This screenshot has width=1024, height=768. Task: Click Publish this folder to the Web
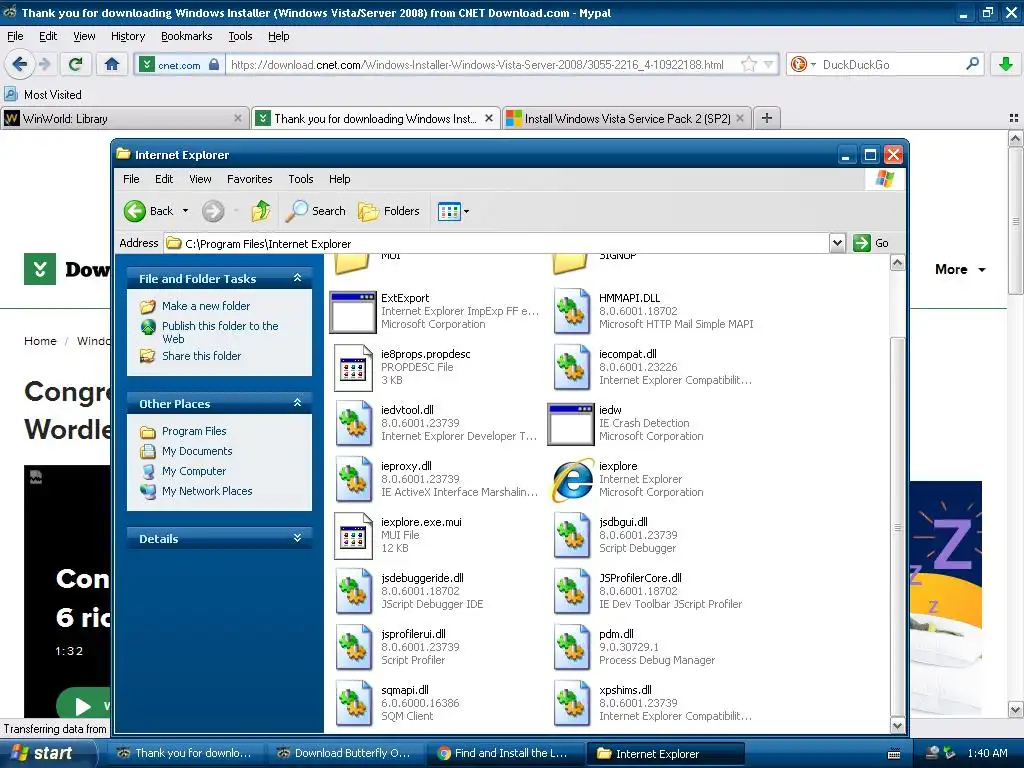click(x=220, y=332)
